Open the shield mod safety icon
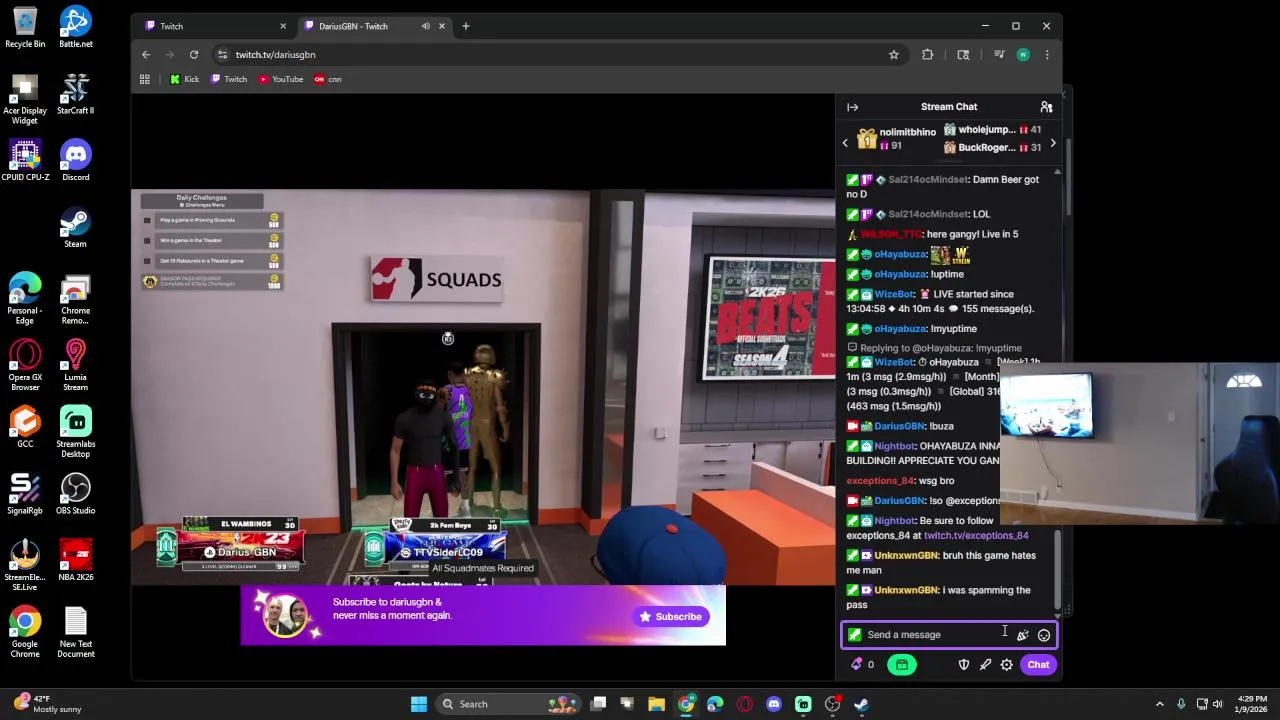 (963, 665)
